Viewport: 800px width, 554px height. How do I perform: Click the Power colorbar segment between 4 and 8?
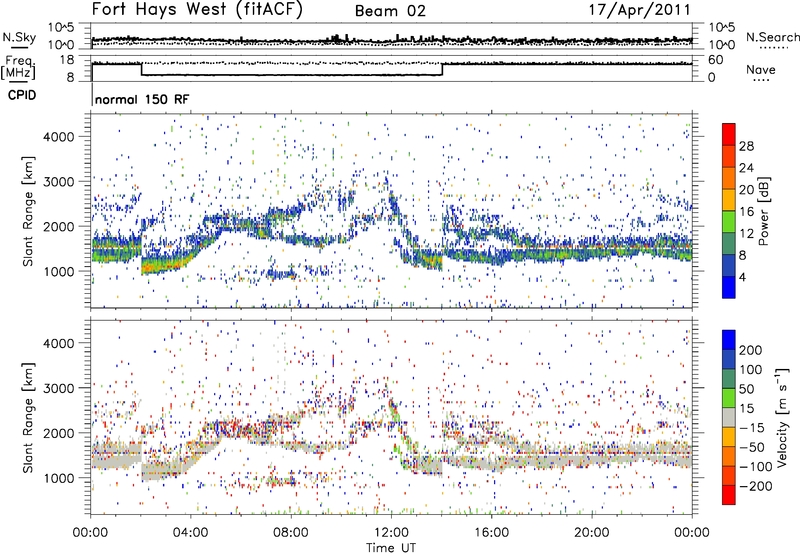tap(729, 266)
